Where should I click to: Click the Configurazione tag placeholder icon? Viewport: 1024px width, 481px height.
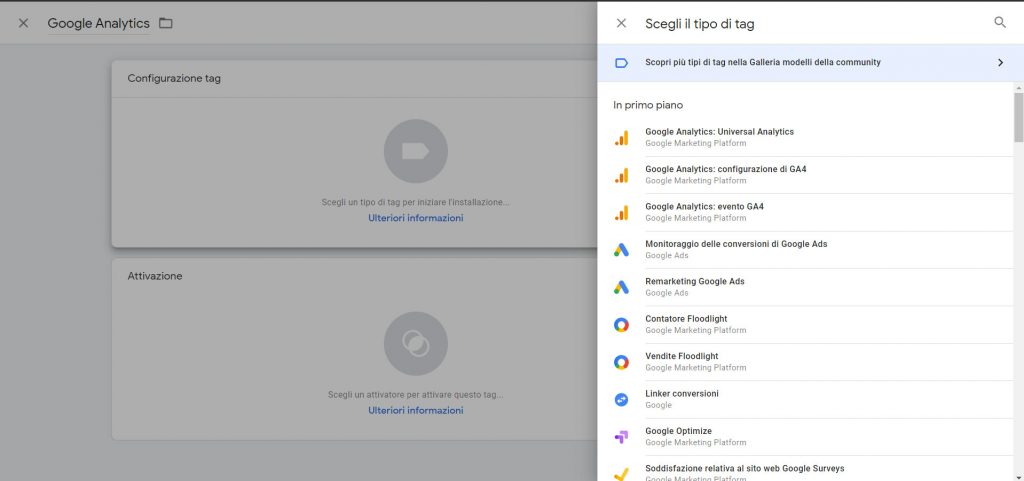coord(415,151)
